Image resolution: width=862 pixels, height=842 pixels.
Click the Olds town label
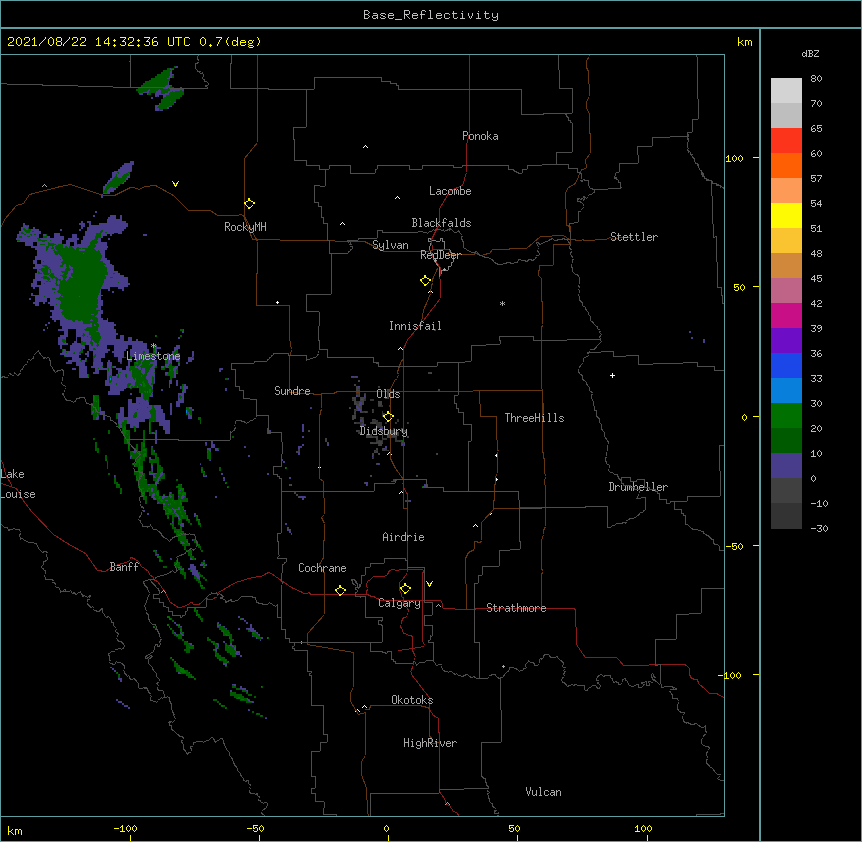[x=388, y=394]
